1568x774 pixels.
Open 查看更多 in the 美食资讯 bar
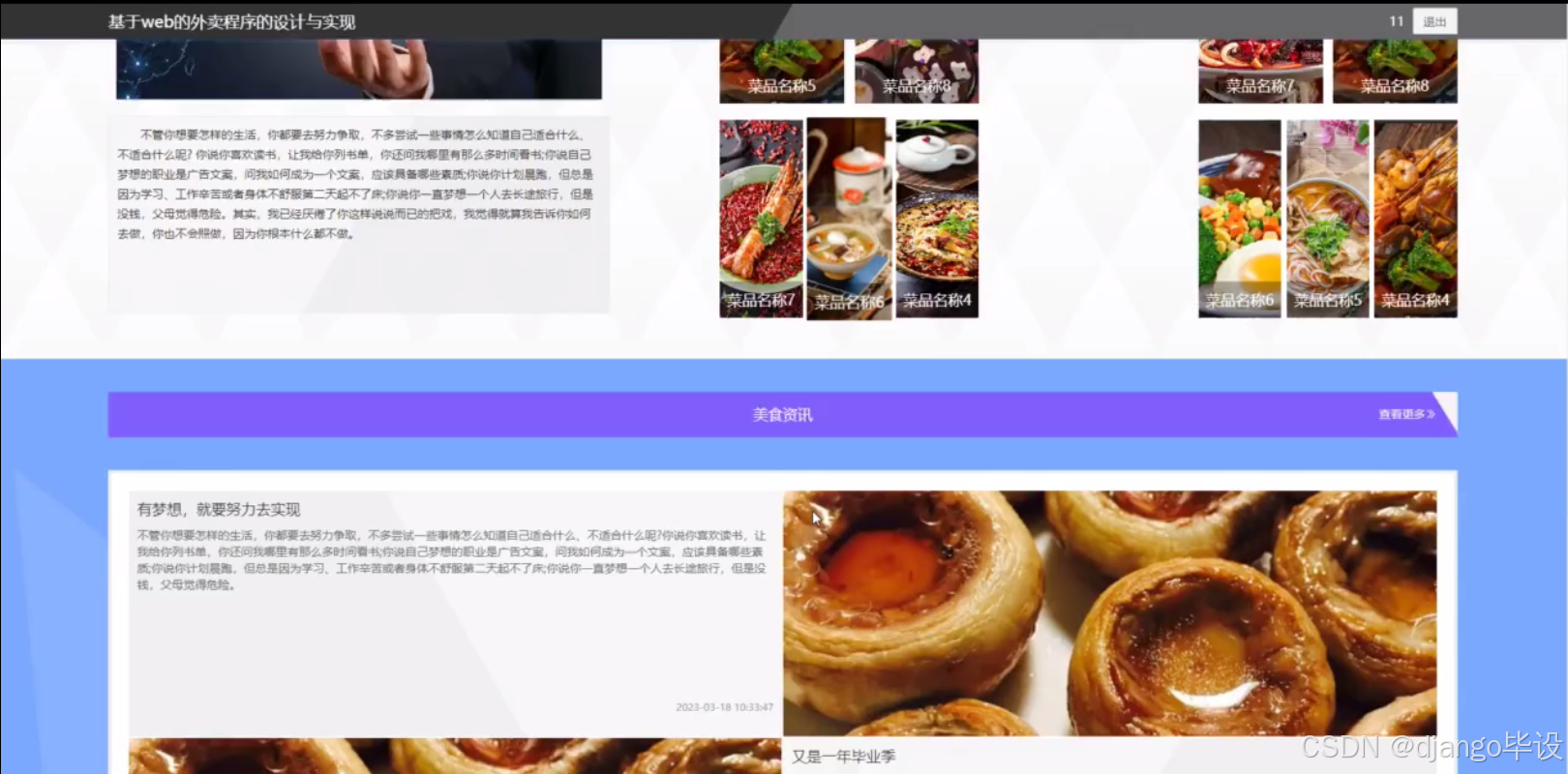[x=1406, y=414]
